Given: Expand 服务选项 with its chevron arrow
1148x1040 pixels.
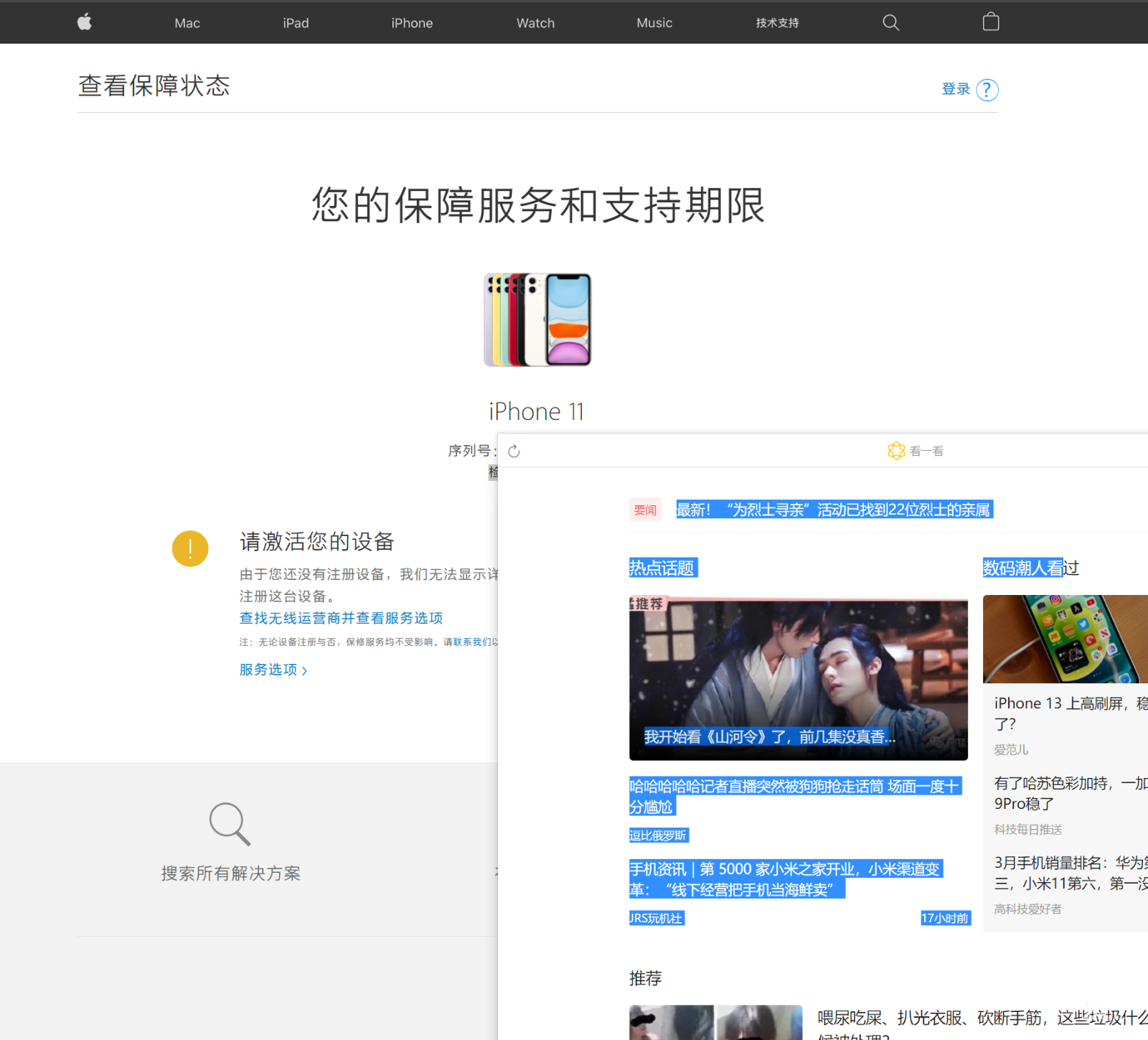Looking at the screenshot, I should click(305, 671).
